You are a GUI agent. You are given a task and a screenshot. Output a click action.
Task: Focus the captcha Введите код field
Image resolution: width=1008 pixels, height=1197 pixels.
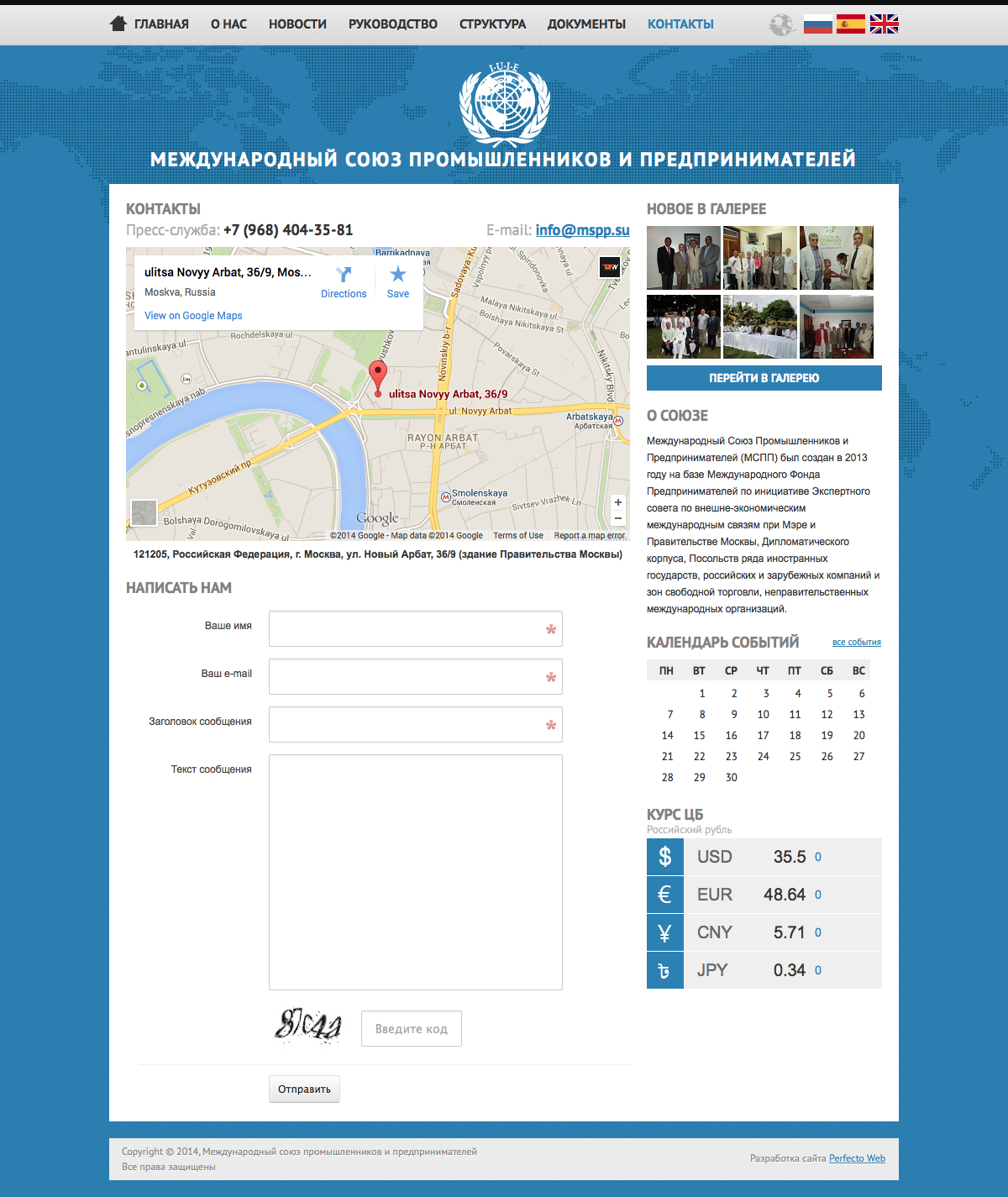(x=411, y=1029)
